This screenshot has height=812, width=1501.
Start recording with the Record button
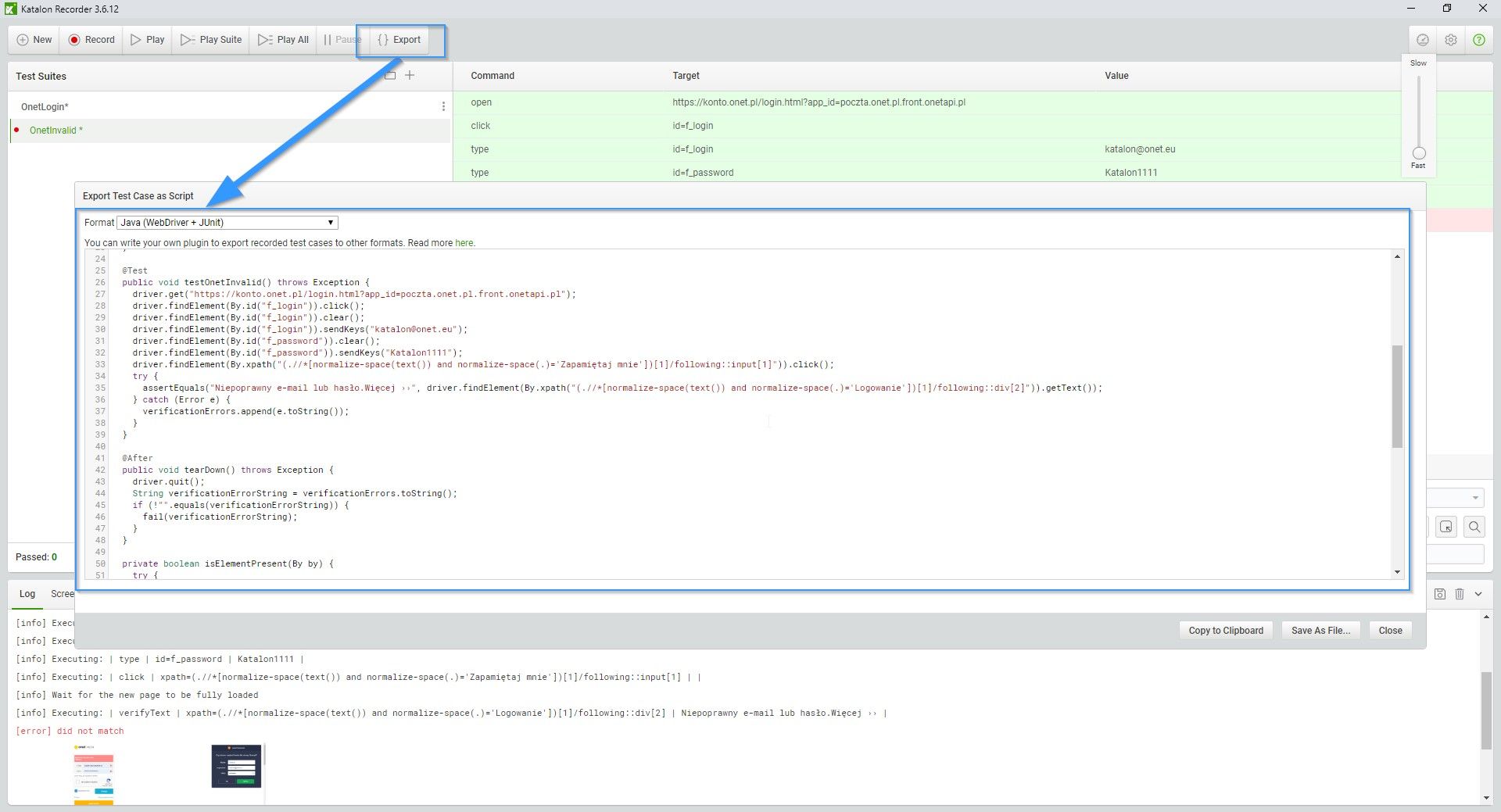tap(91, 40)
